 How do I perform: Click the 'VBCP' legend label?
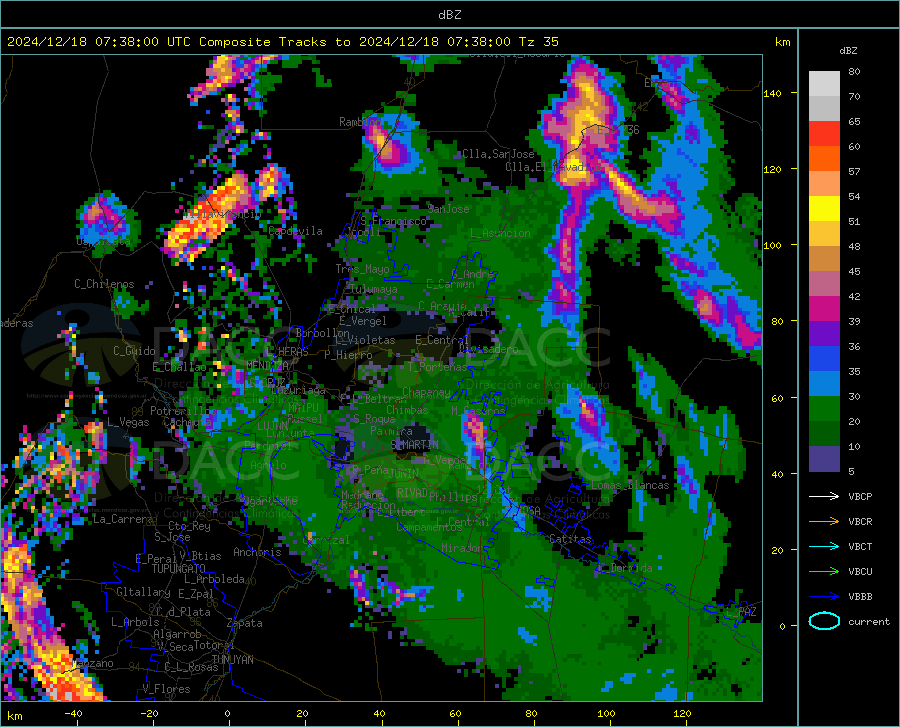860,496
